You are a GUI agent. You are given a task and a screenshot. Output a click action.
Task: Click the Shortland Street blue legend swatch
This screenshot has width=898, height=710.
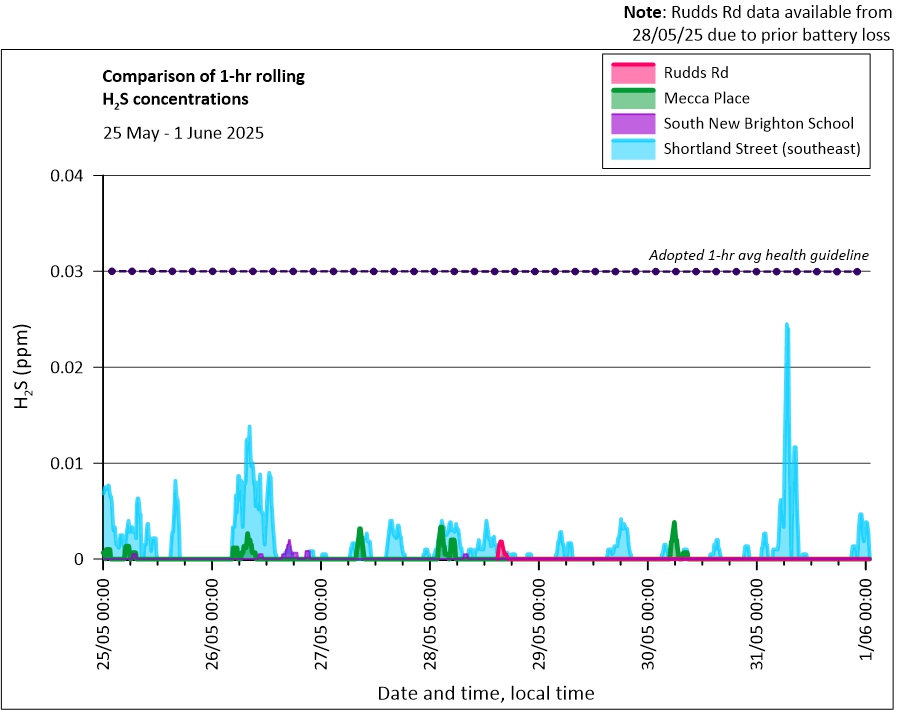coord(633,150)
